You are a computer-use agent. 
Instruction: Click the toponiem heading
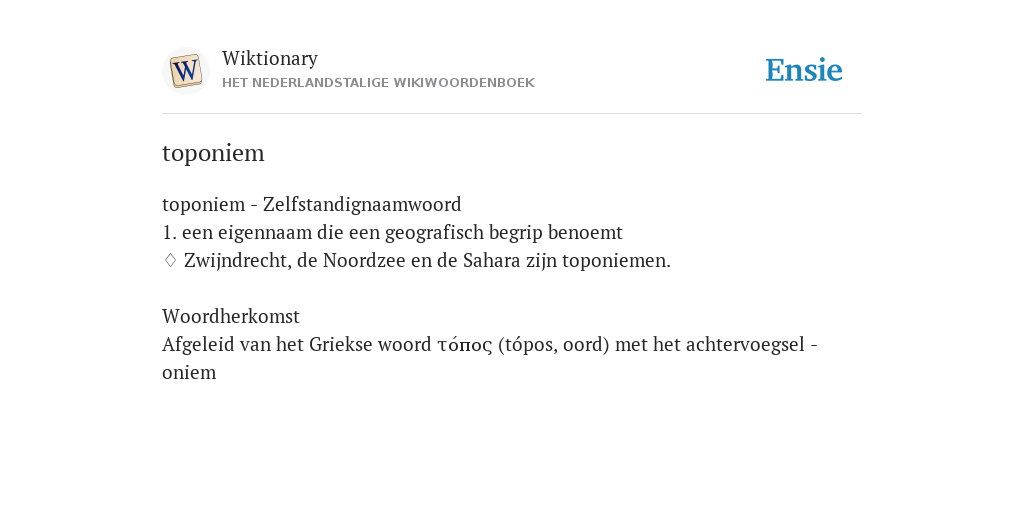click(213, 153)
